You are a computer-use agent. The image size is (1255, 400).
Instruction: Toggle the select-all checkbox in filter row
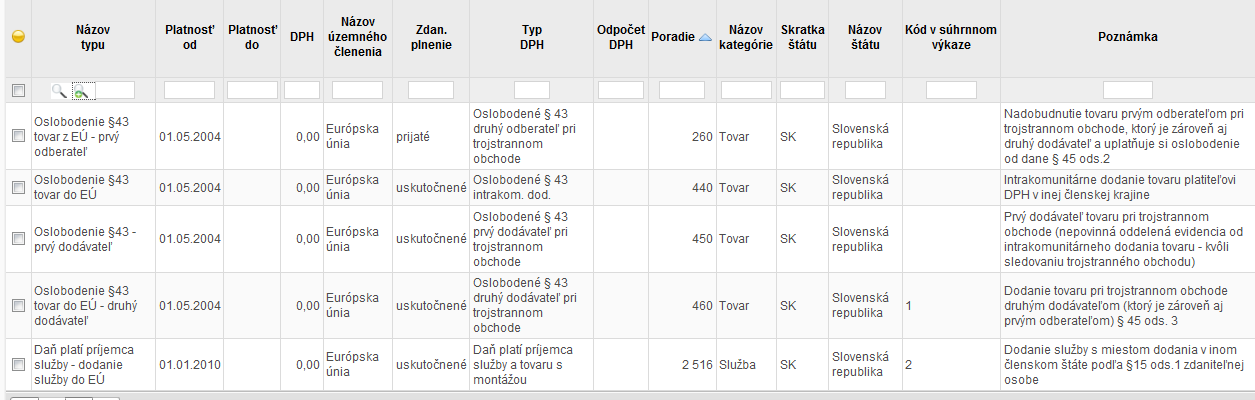pos(17,90)
